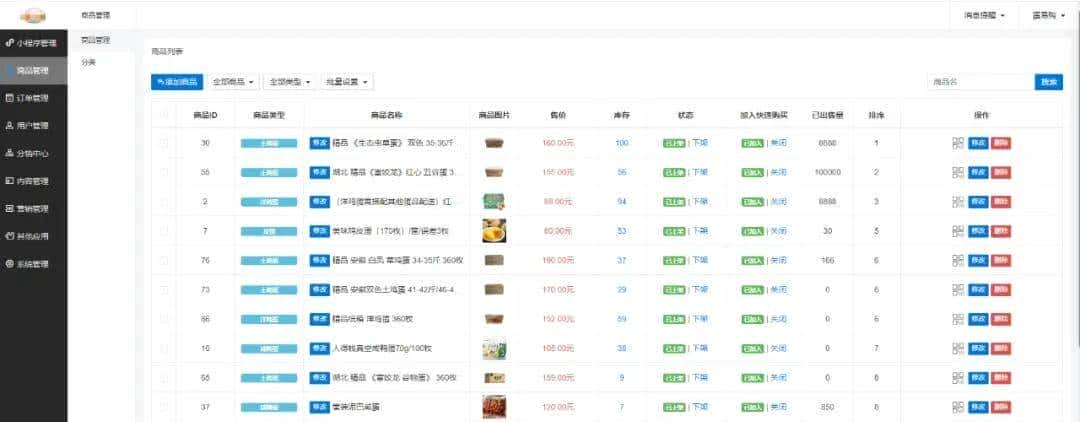This screenshot has width=1080, height=422.
Task: Click the blue 添加商品 button
Action: [177, 82]
